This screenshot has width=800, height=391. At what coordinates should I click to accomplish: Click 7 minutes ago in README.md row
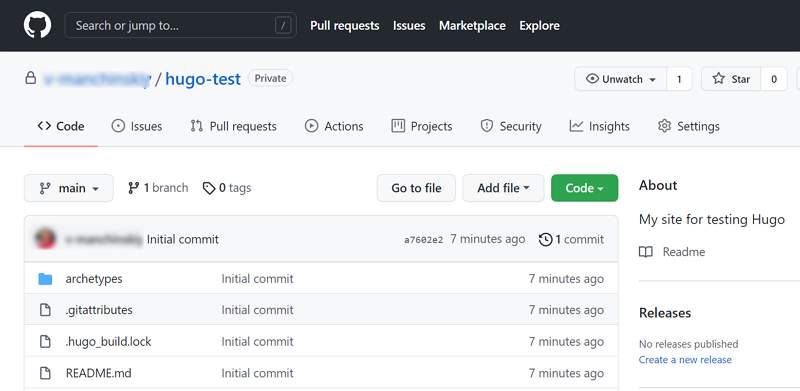pyautogui.click(x=566, y=373)
